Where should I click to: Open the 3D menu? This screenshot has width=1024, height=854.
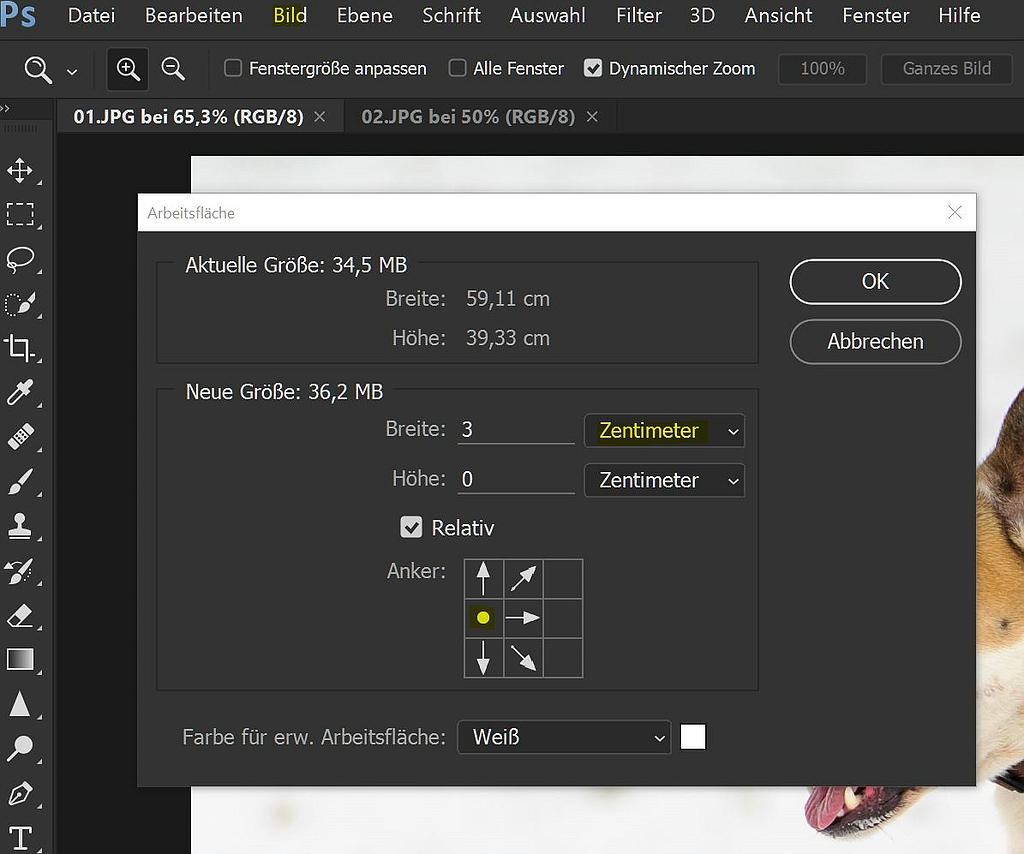702,15
